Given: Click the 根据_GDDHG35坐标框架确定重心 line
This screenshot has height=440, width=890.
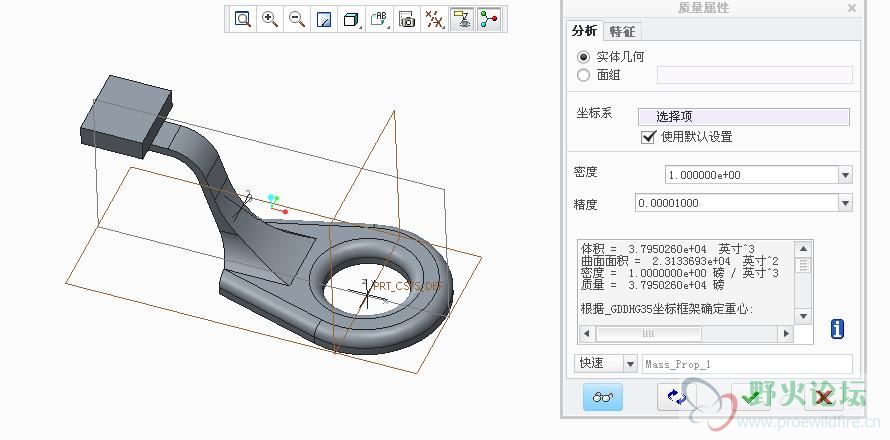Looking at the screenshot, I should (667, 309).
